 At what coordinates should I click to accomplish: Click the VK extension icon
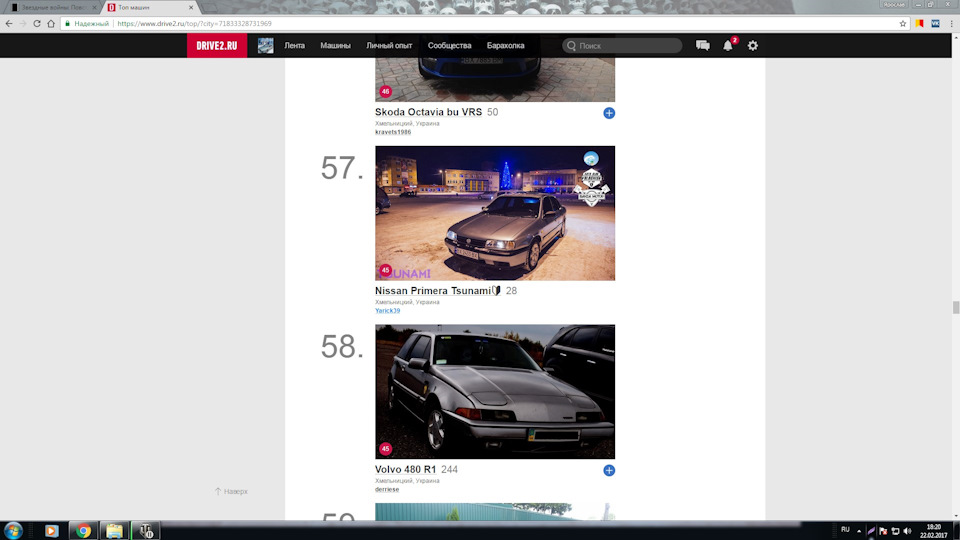pyautogui.click(x=936, y=23)
